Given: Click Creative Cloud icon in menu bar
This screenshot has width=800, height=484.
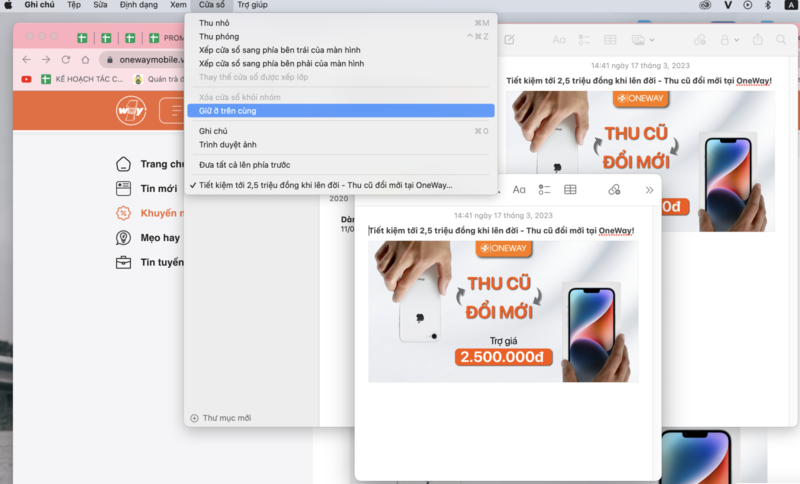Looking at the screenshot, I should tap(705, 5).
